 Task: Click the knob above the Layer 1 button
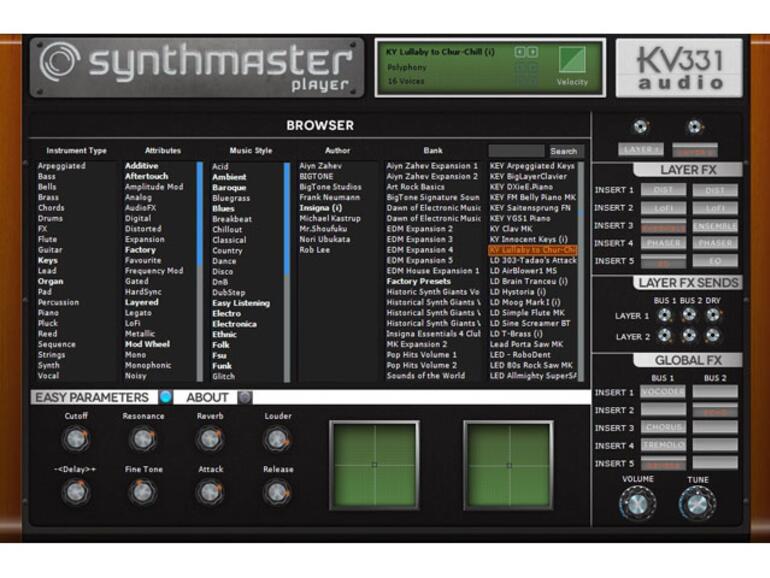click(x=640, y=127)
